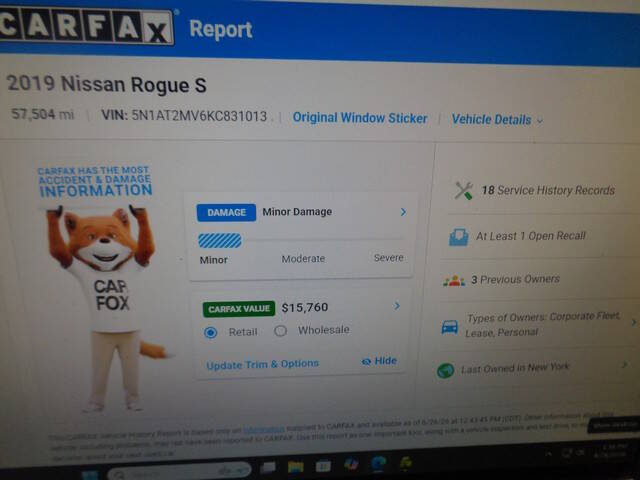
Task: Click Update Trim & Options link
Action: 262,364
